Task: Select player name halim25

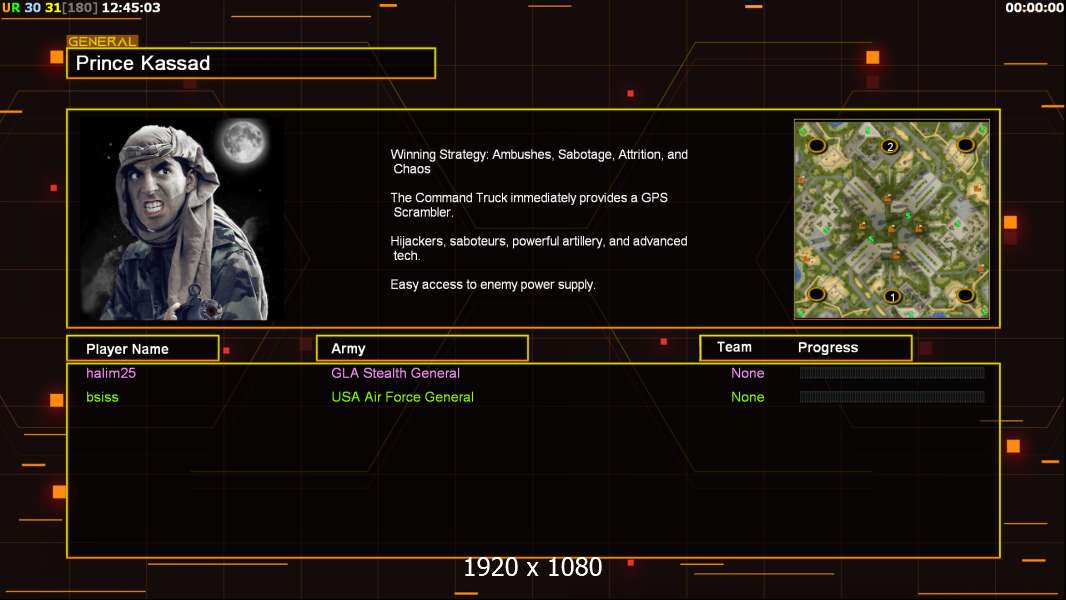Action: 111,373
